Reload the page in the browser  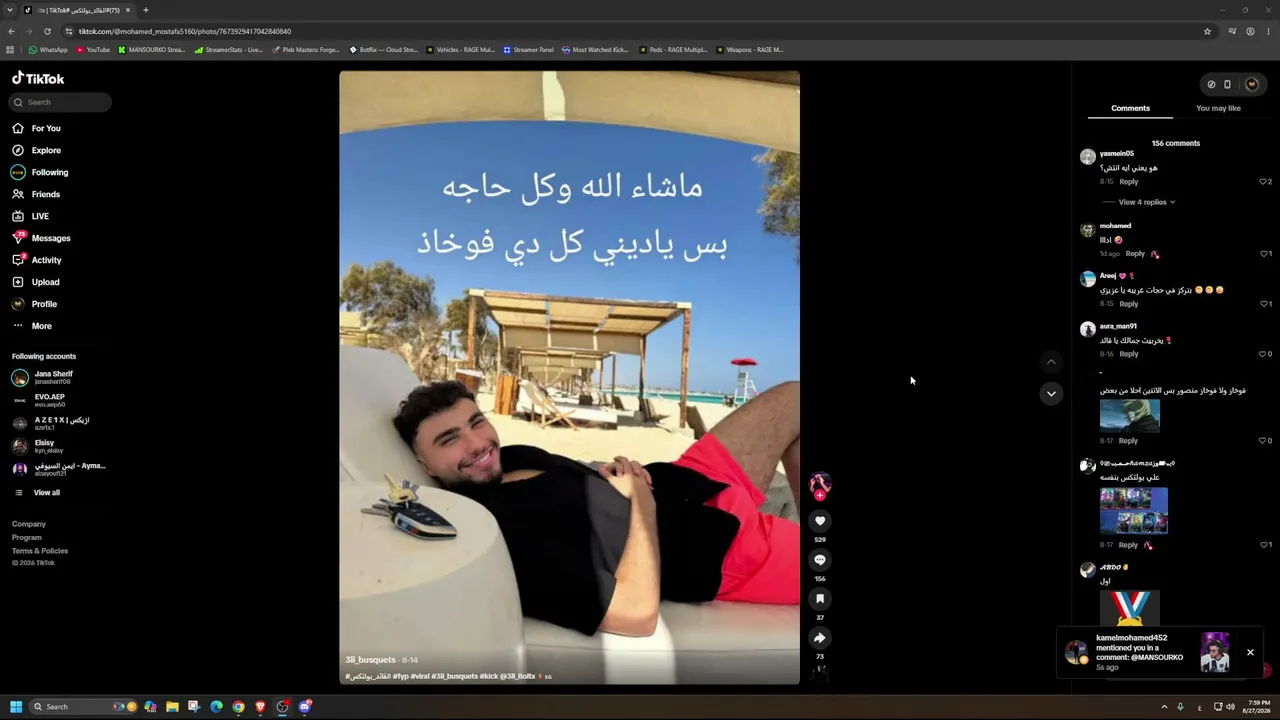pyautogui.click(x=47, y=31)
